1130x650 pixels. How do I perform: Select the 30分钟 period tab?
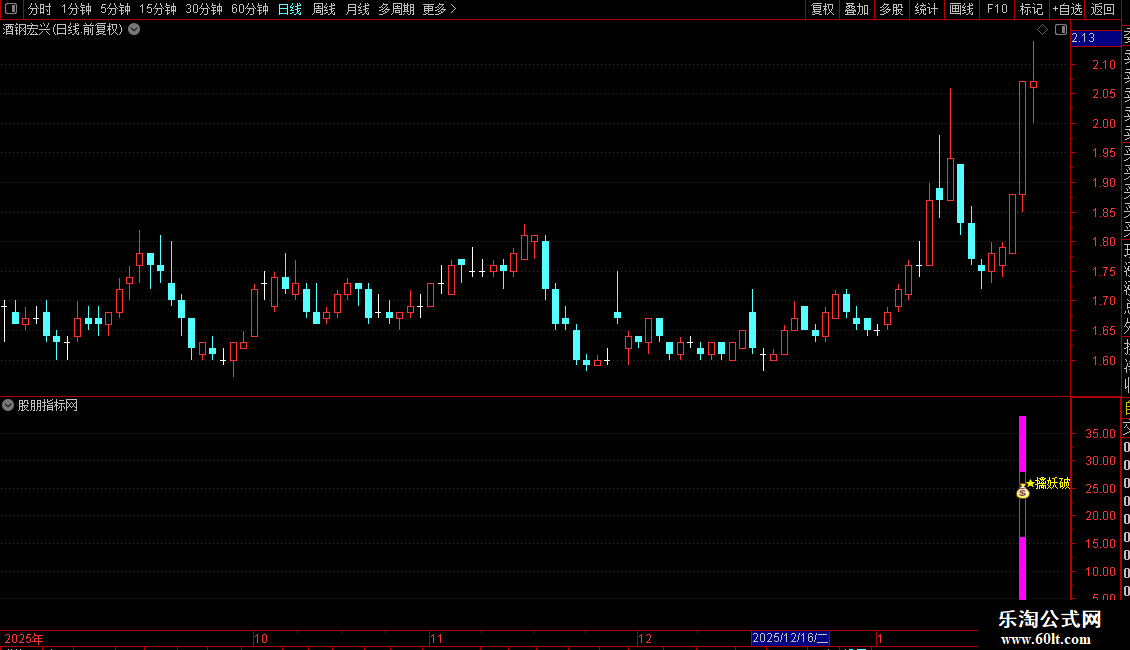point(203,9)
